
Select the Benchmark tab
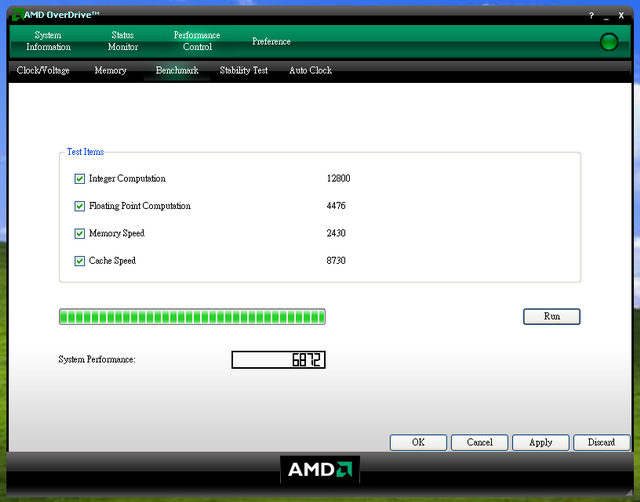pyautogui.click(x=177, y=71)
